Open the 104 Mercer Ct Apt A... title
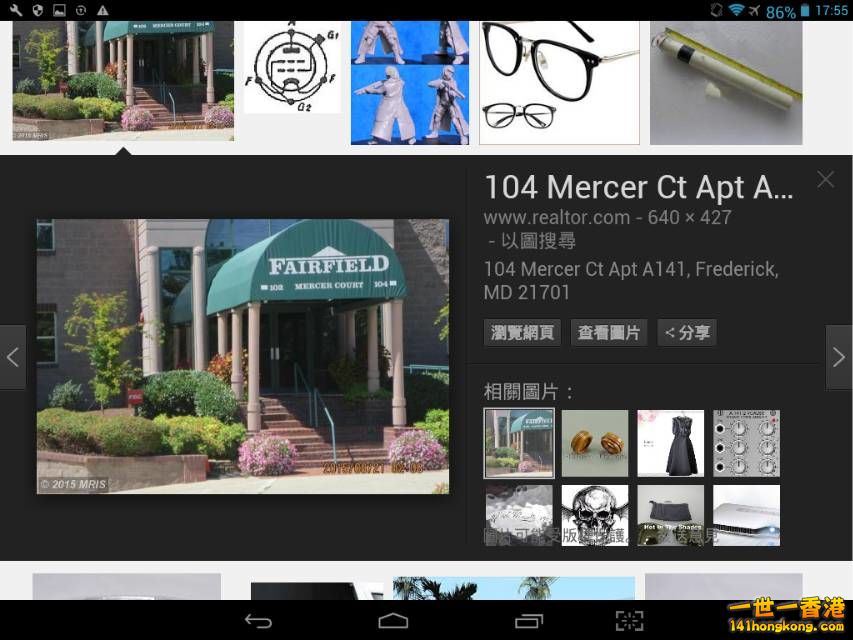This screenshot has height=640, width=853. coord(638,187)
